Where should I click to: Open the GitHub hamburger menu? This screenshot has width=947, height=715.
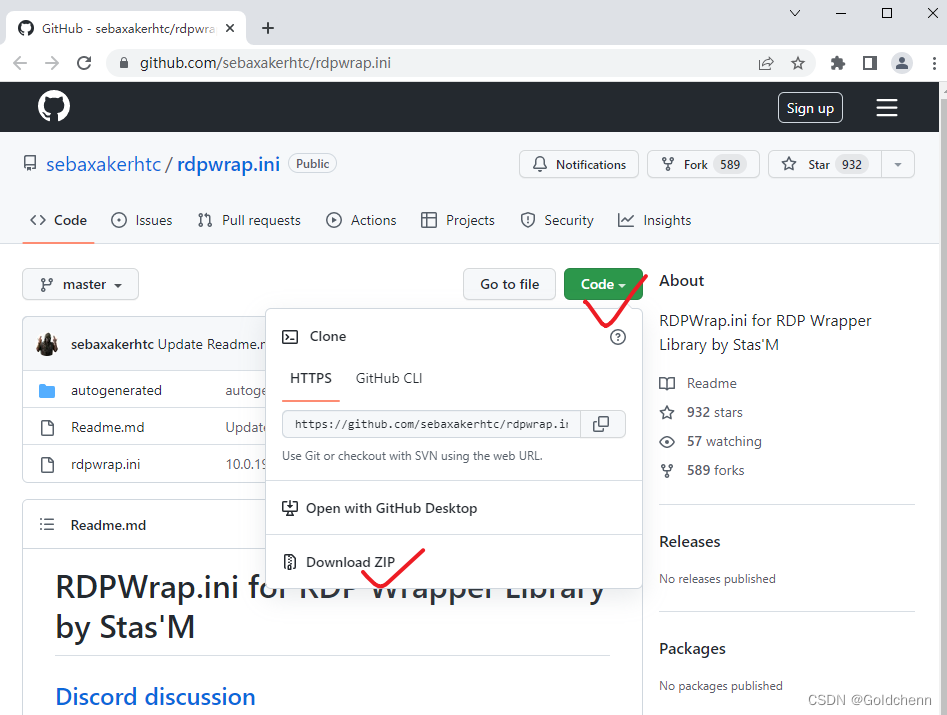click(x=886, y=107)
